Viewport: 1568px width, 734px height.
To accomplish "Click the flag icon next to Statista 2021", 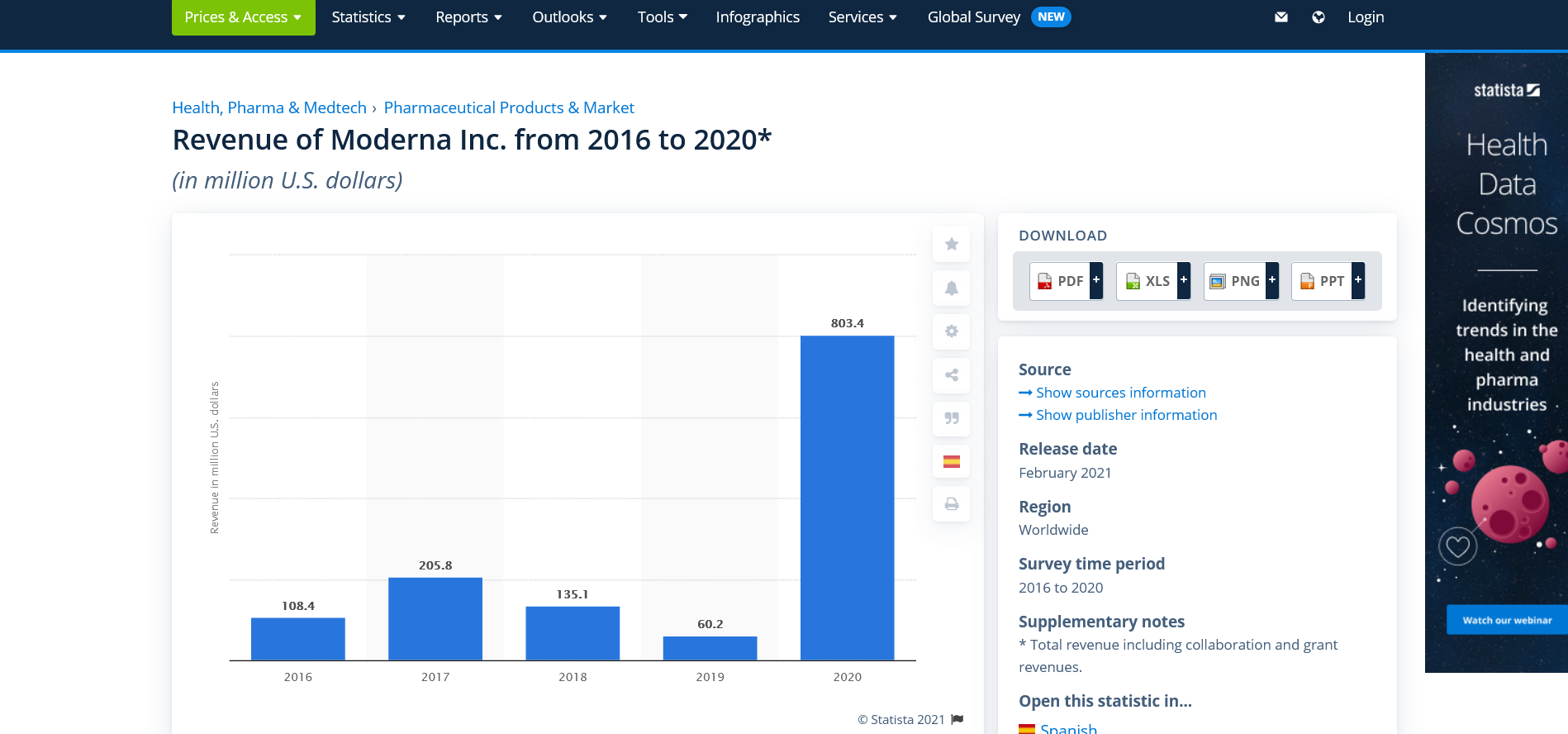I will tap(957, 719).
